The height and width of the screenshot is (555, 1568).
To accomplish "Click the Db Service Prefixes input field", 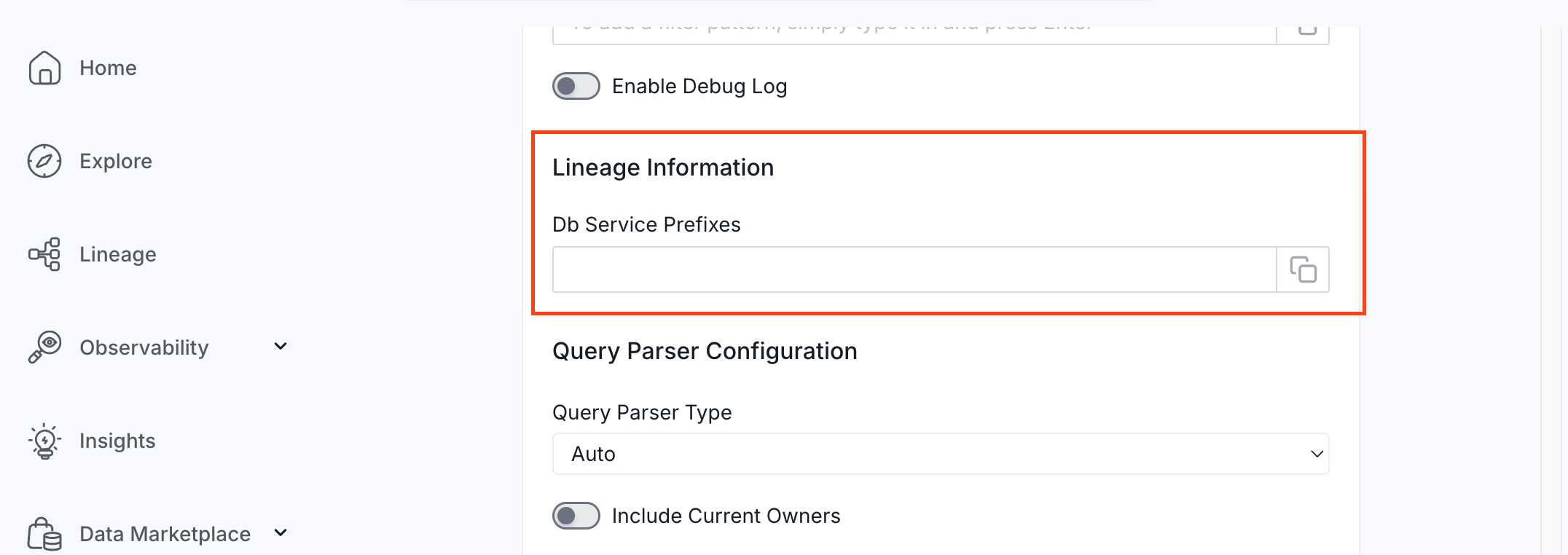I will pyautogui.click(x=914, y=269).
